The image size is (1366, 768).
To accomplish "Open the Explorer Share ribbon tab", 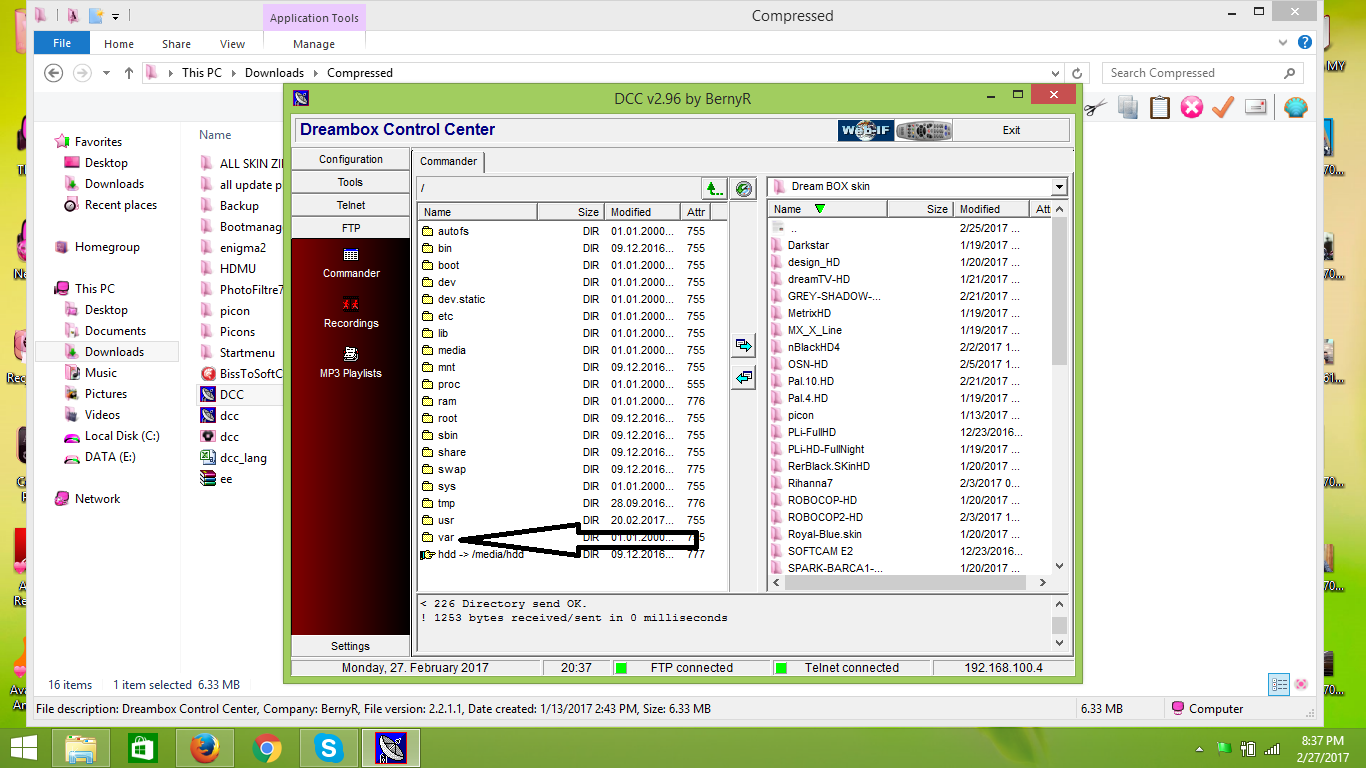I will point(176,44).
